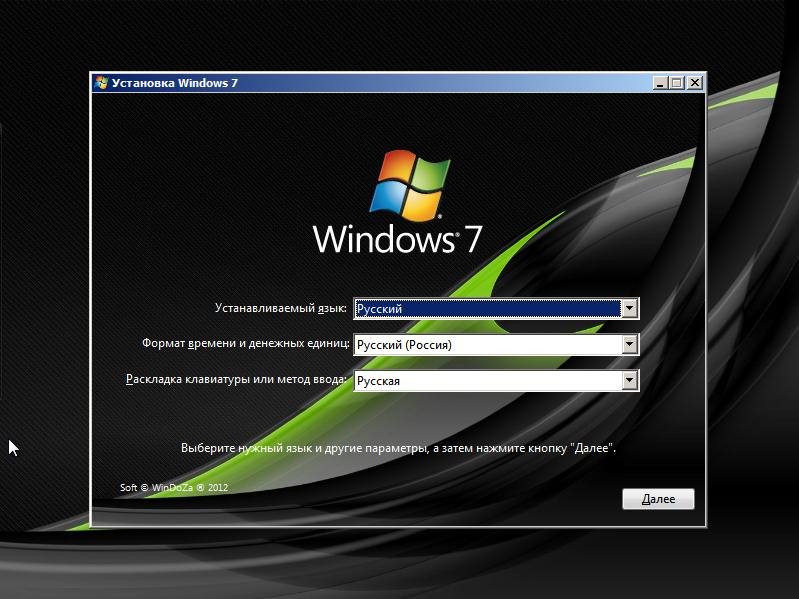Click the Windows wordmark under the flag
799x599 pixels.
click(x=384, y=240)
